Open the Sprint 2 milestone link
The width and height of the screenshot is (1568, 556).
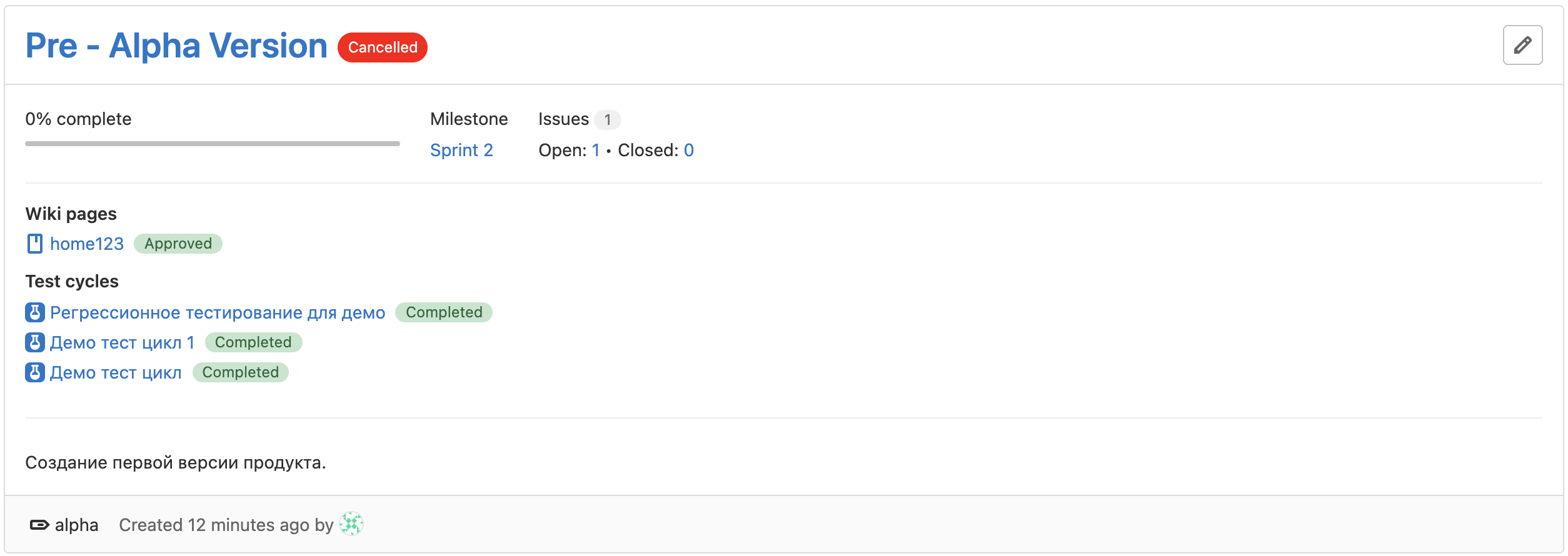tap(461, 151)
